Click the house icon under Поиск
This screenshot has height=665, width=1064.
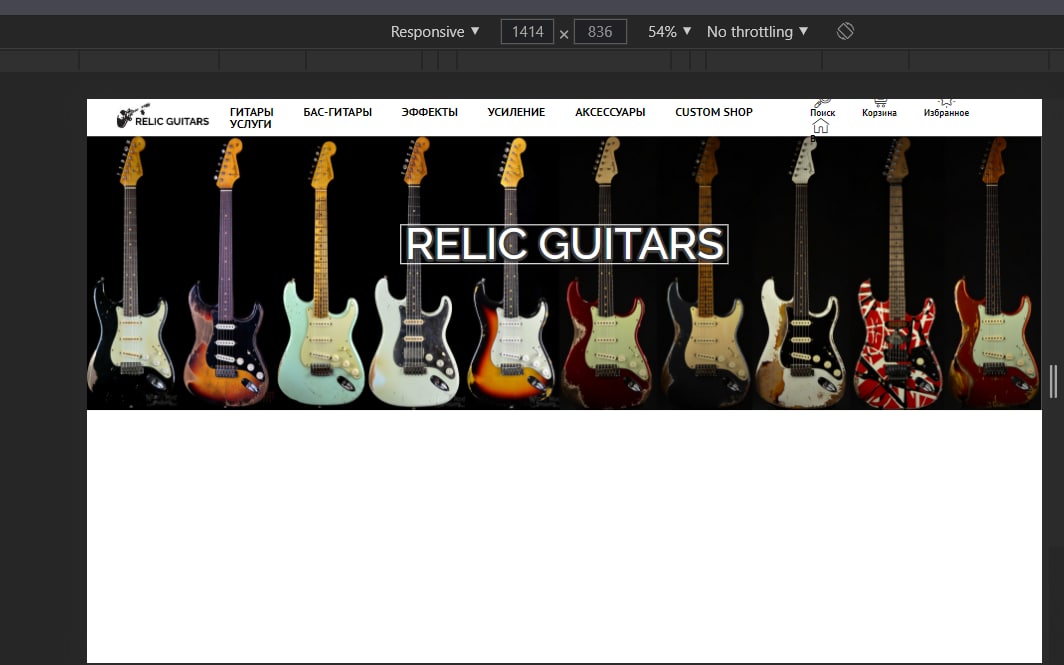tap(821, 126)
